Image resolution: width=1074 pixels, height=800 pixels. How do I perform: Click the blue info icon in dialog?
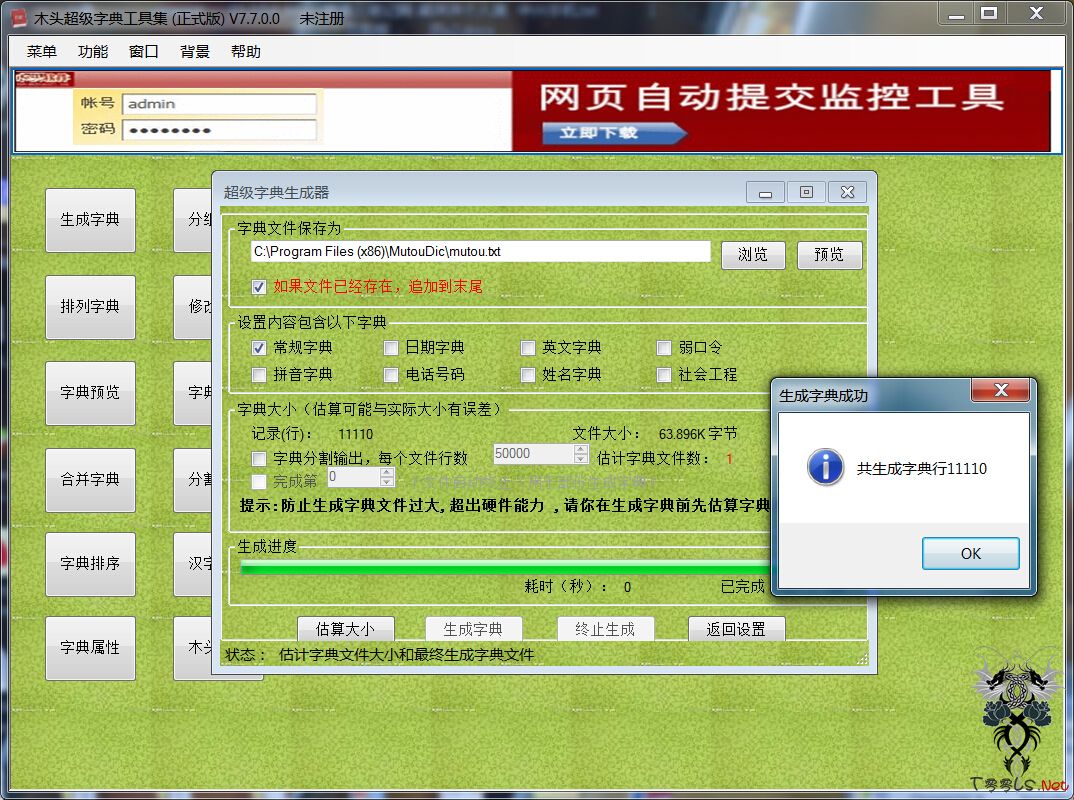pos(825,467)
